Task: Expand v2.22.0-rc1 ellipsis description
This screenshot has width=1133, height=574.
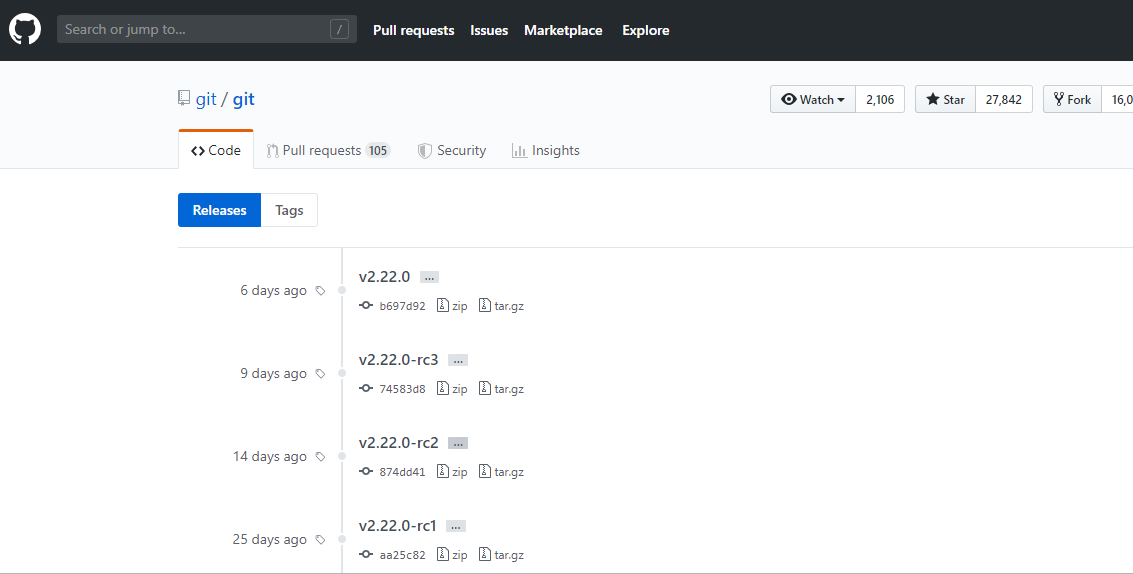Action: (456, 526)
